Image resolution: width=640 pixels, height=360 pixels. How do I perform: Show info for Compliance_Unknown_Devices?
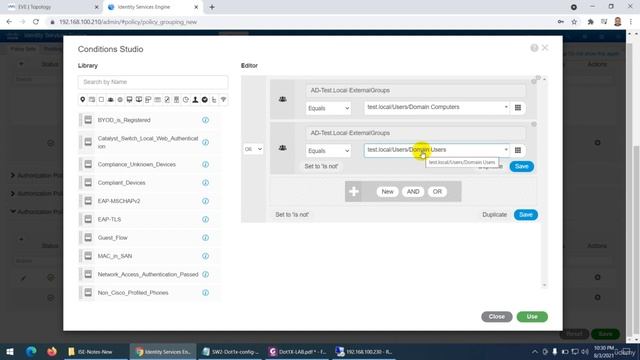pos(205,164)
